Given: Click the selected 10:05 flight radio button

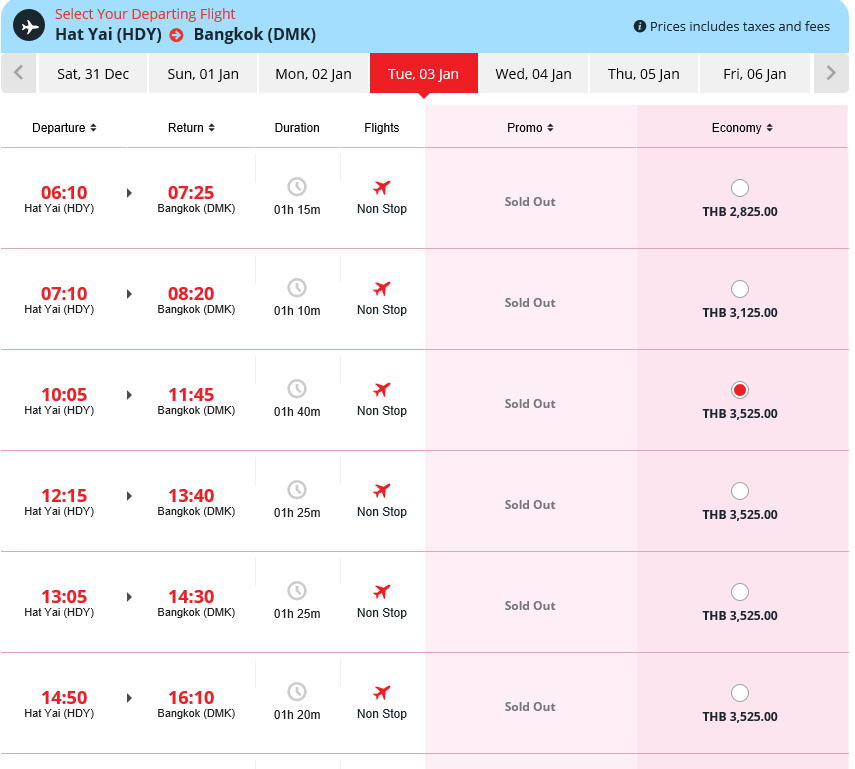Looking at the screenshot, I should click(x=739, y=390).
